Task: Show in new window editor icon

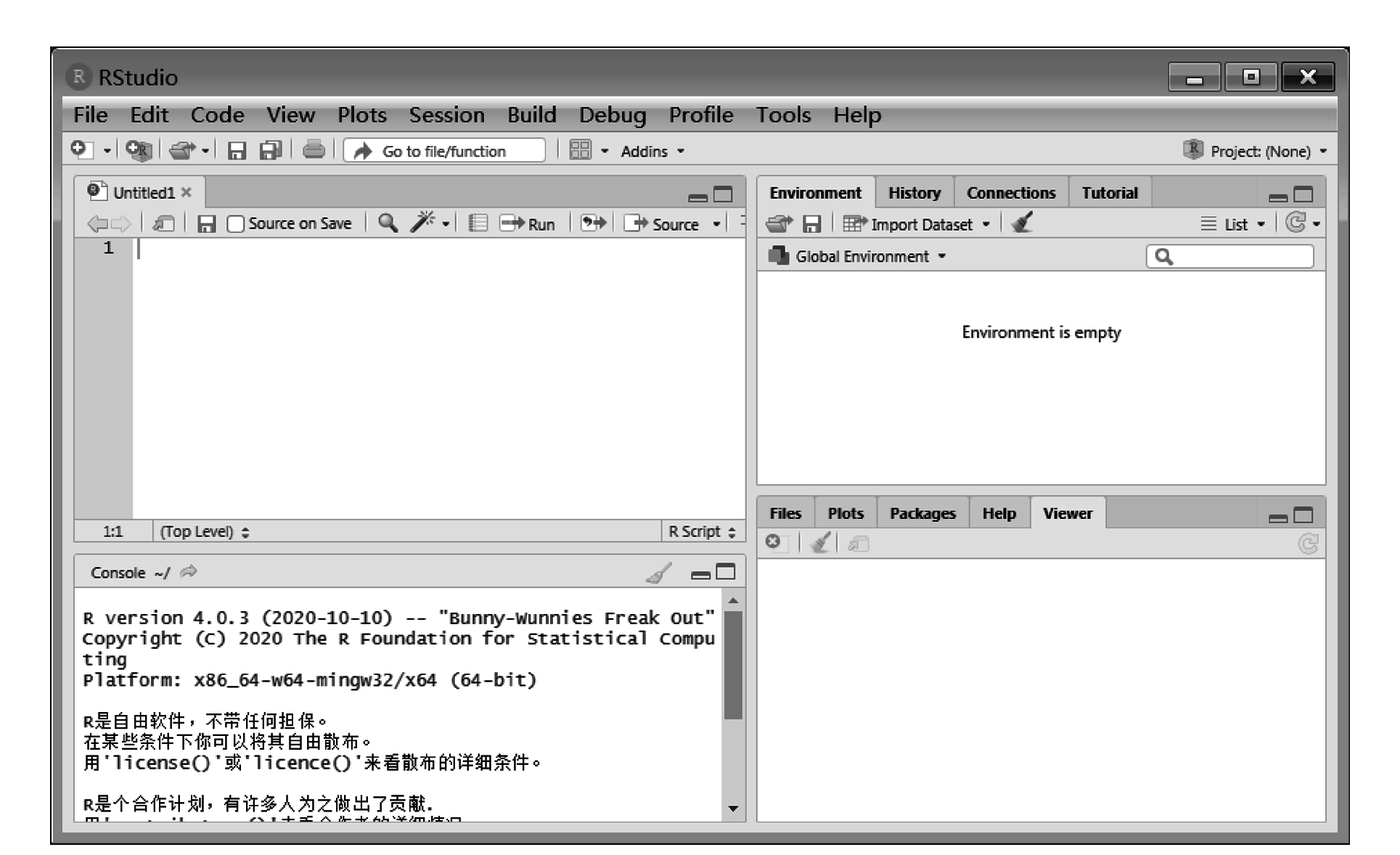Action: click(163, 224)
